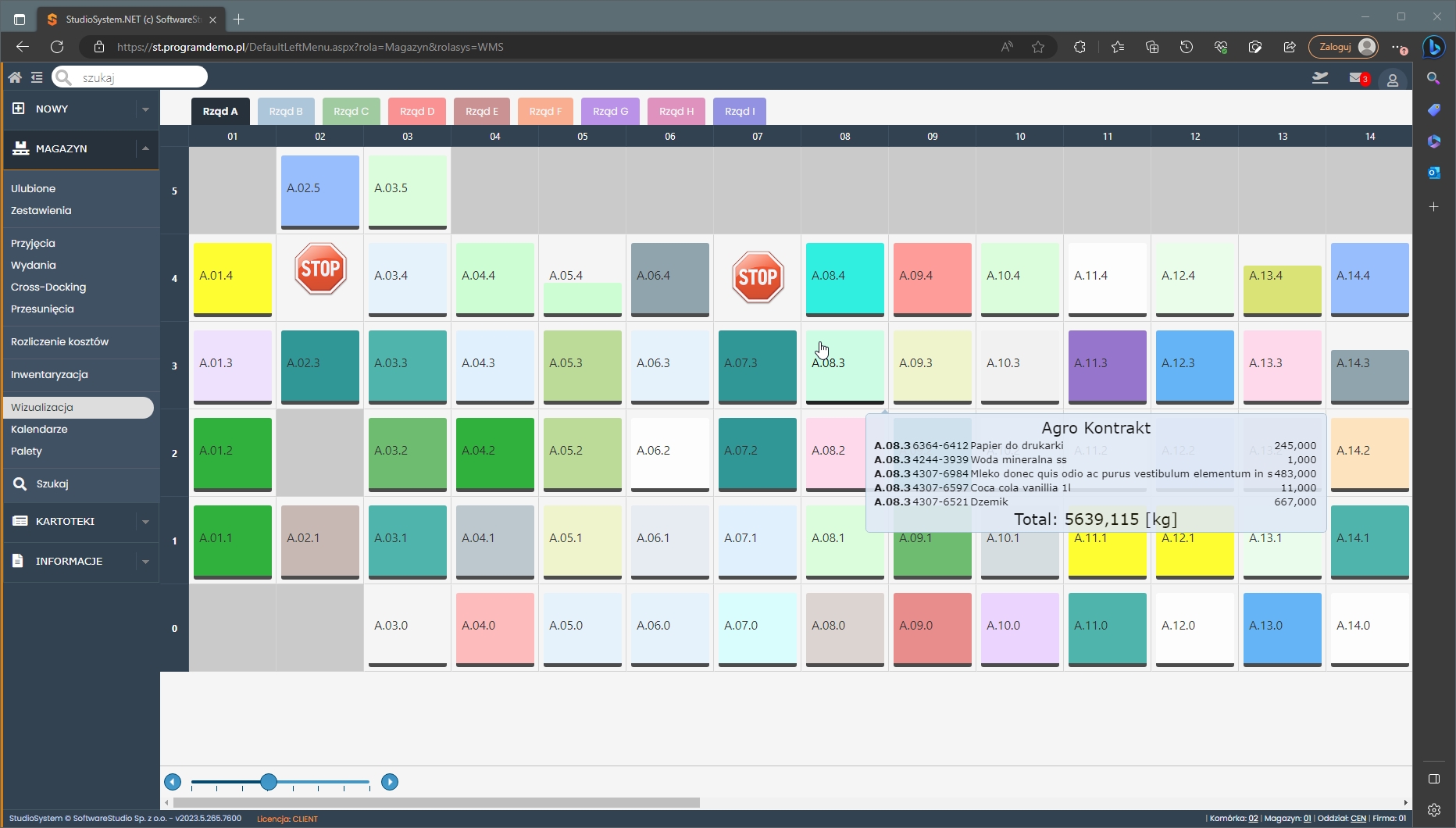Image resolution: width=1456 pixels, height=828 pixels.
Task: Click the left arrow zoom button
Action: click(173, 782)
